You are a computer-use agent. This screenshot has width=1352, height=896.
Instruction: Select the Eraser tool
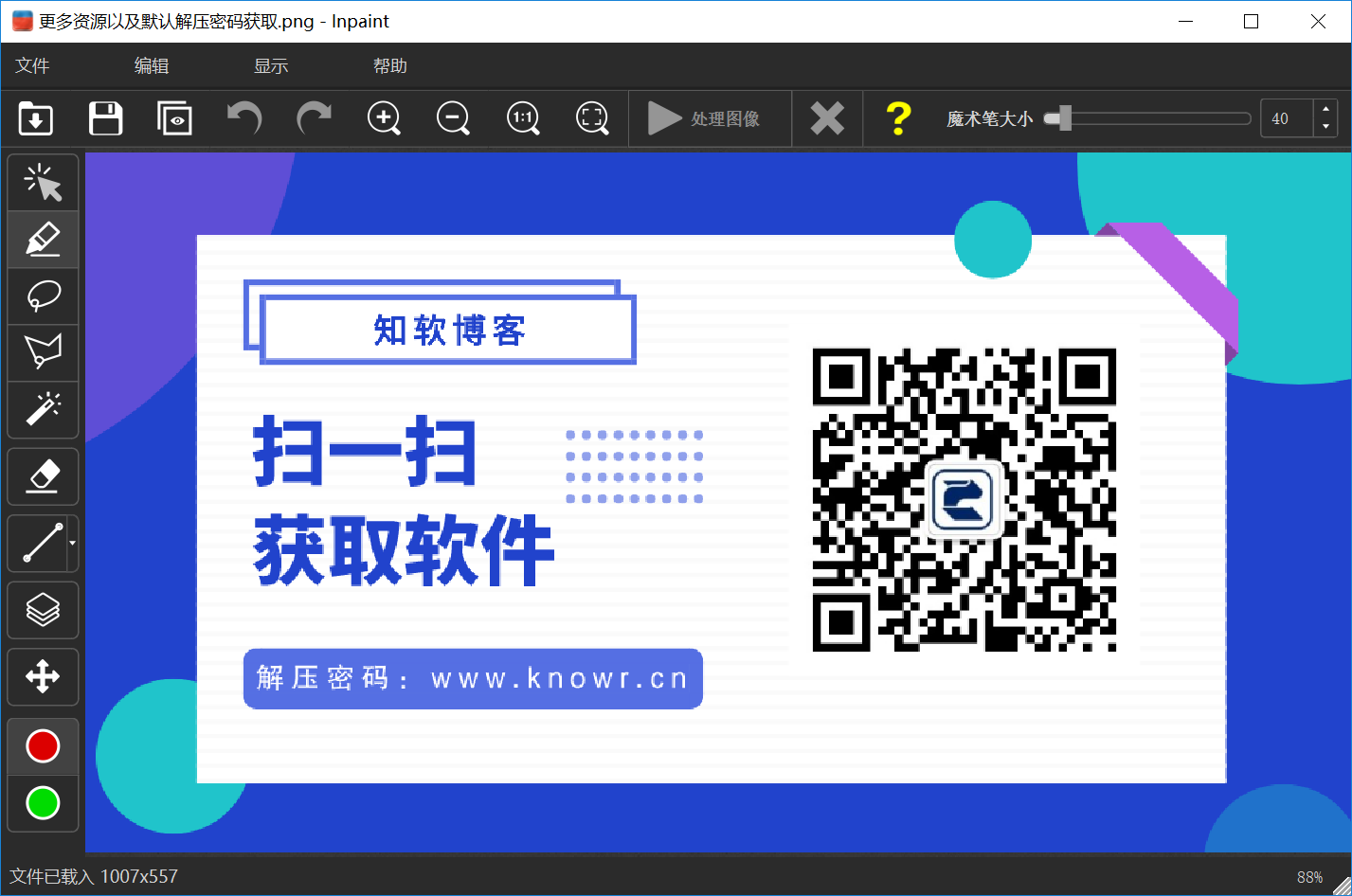tap(43, 476)
